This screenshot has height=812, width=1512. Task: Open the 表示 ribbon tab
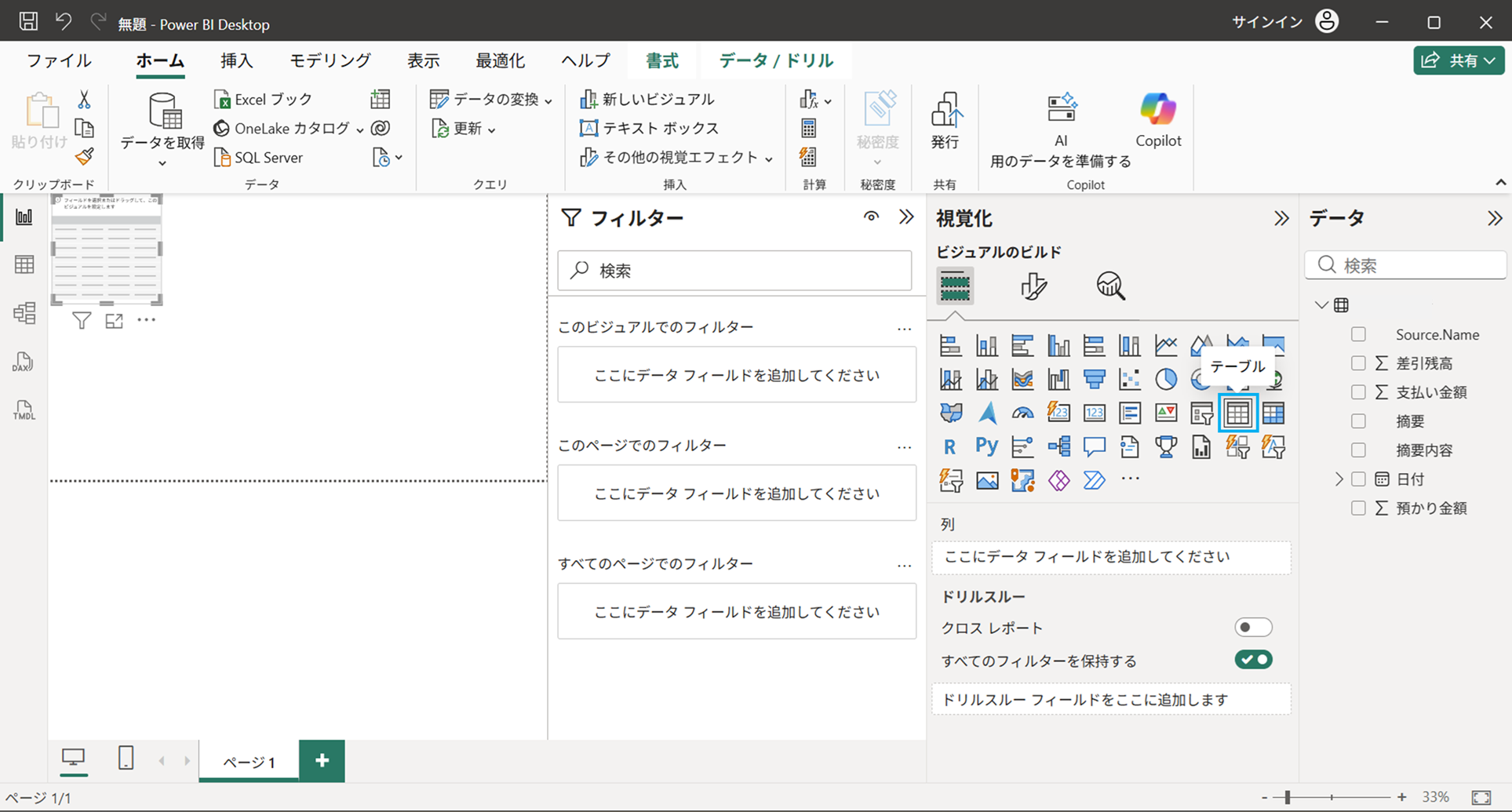424,60
